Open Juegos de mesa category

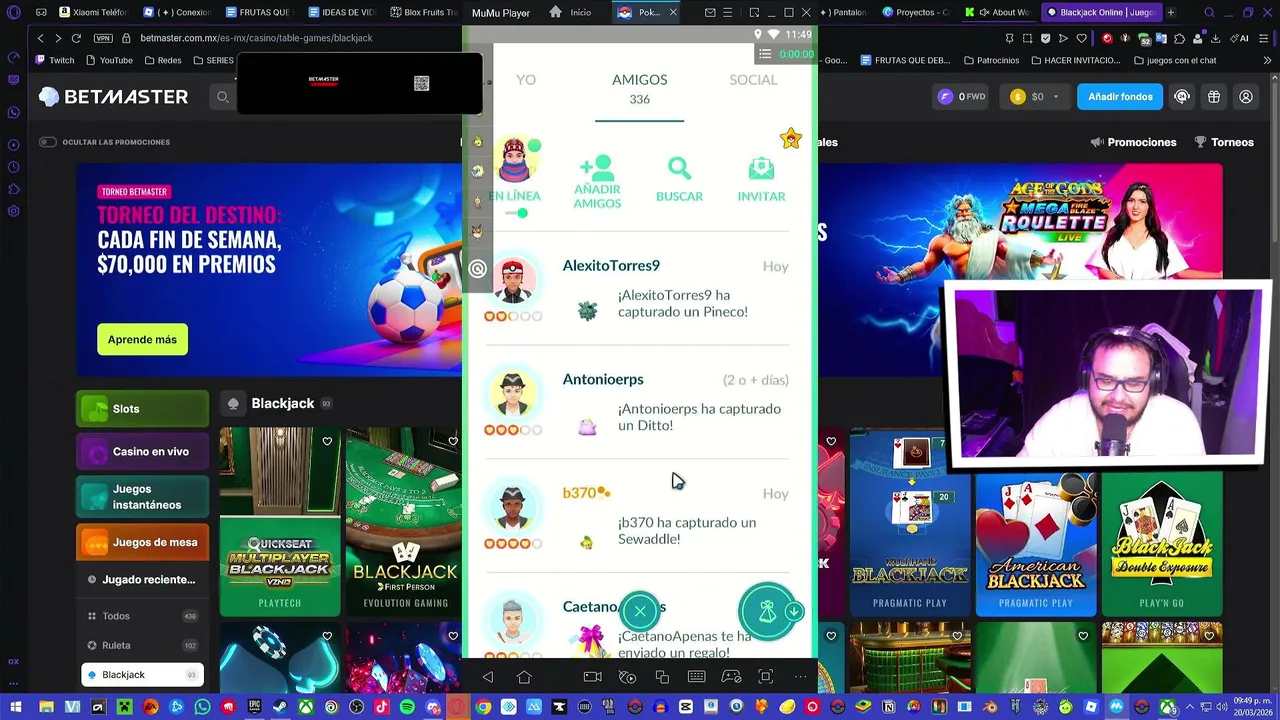[142, 543]
